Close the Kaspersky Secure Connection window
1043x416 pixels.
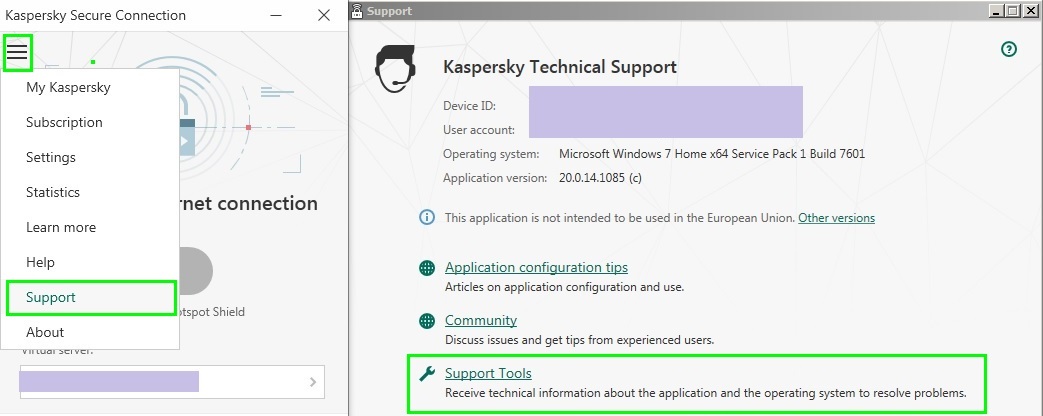(x=323, y=15)
